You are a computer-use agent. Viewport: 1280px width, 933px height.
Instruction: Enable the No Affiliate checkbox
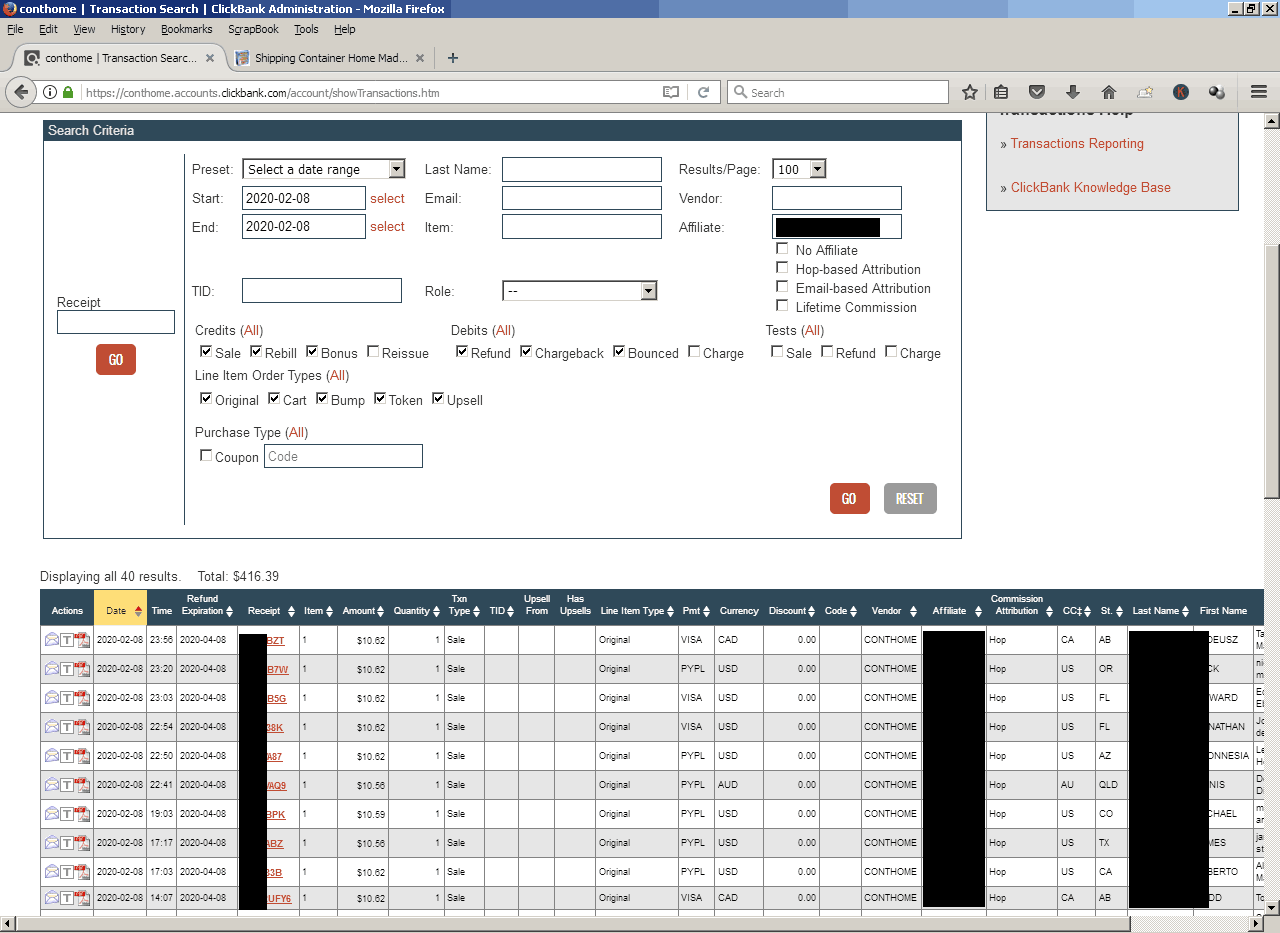tap(782, 249)
